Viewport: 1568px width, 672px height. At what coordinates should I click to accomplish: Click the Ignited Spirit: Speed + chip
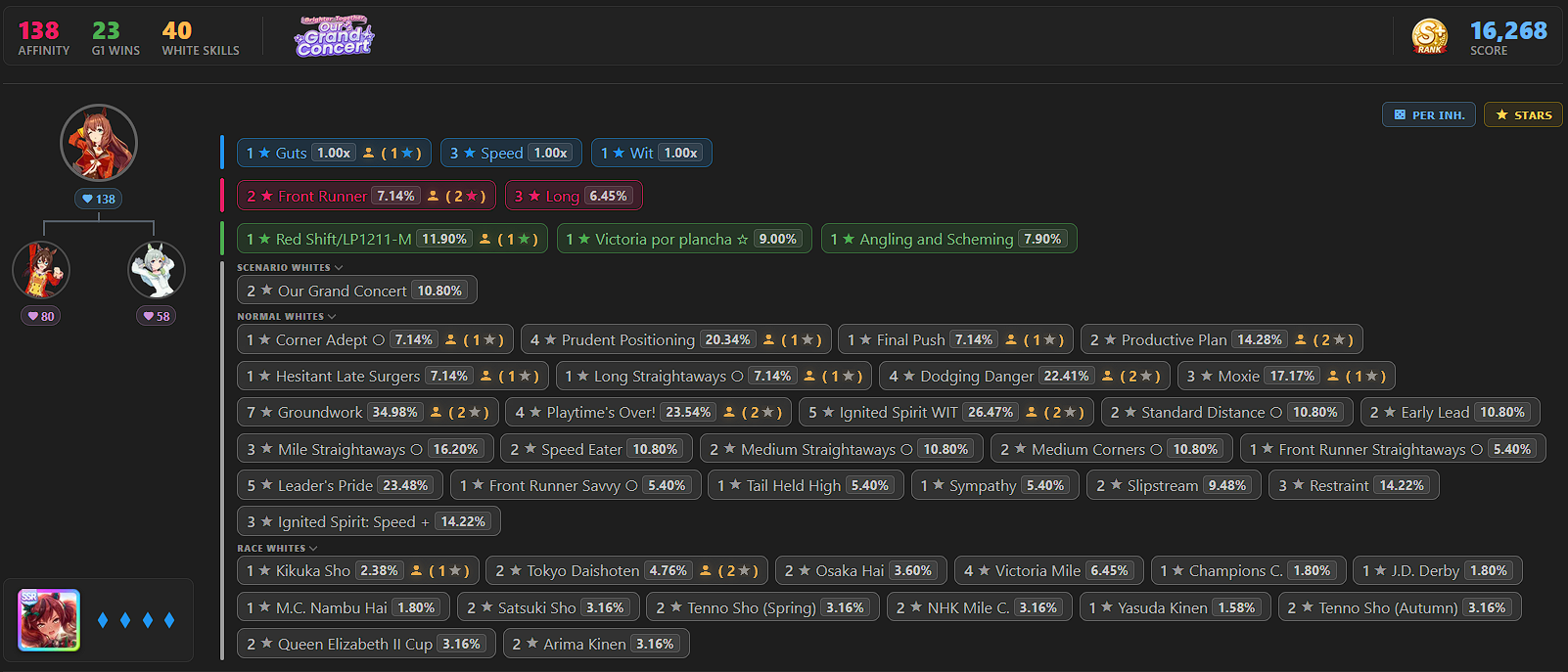[369, 521]
